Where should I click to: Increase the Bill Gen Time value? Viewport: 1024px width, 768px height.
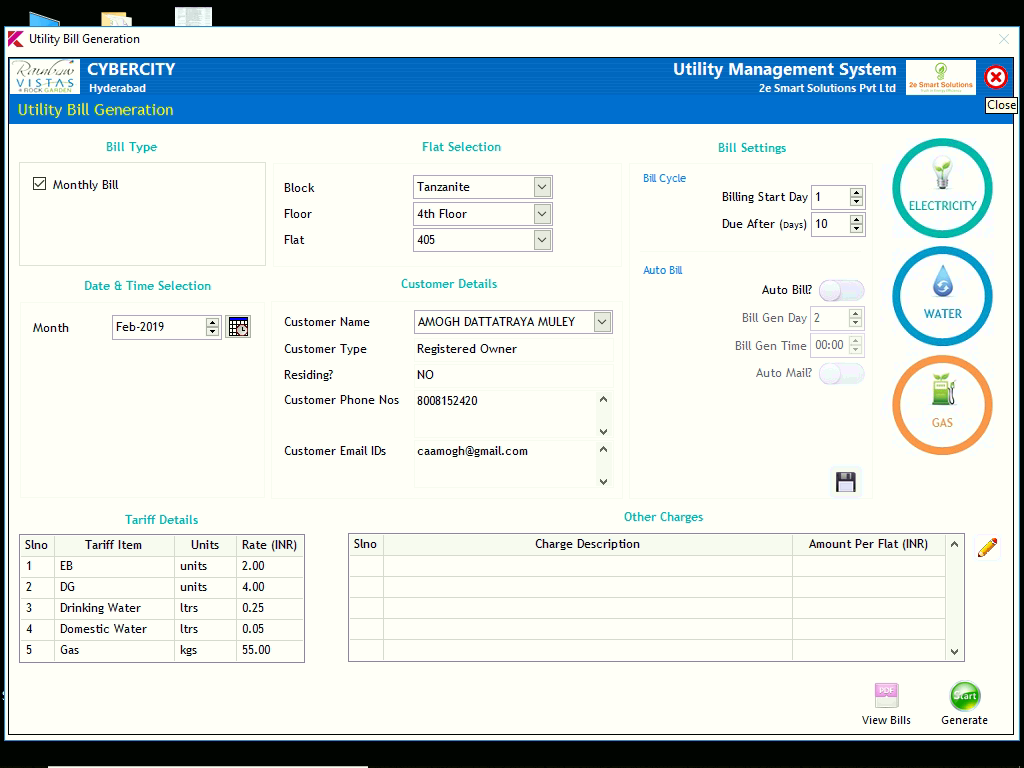click(x=855, y=340)
